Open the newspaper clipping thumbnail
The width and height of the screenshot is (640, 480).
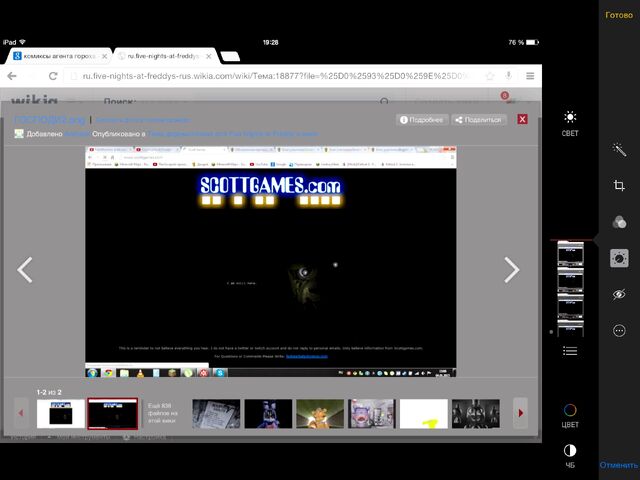click(x=216, y=413)
